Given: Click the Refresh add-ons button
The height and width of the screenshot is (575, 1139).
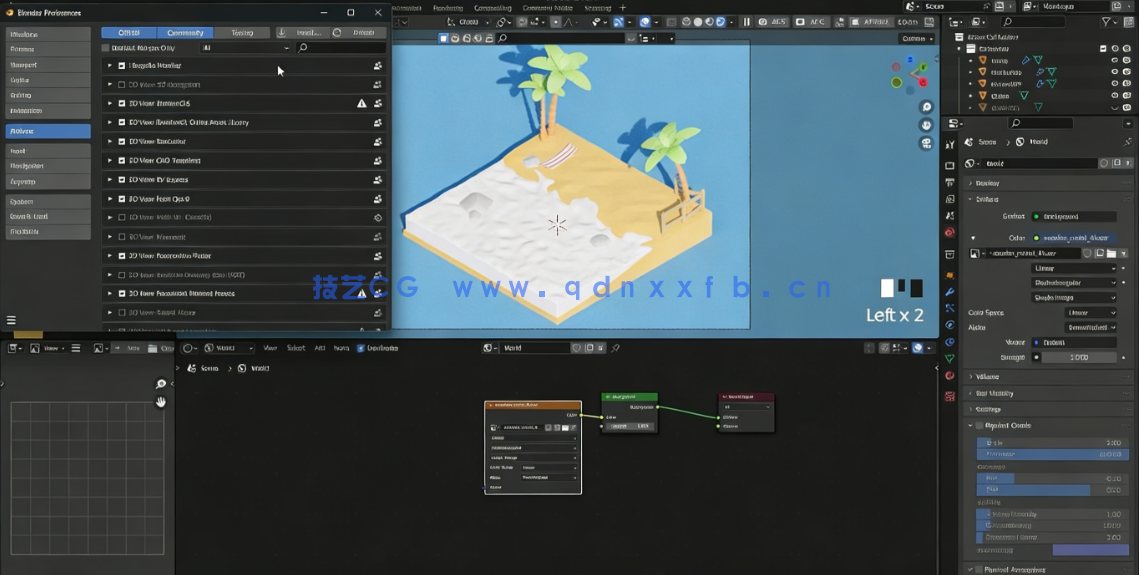Looking at the screenshot, I should coord(358,33).
